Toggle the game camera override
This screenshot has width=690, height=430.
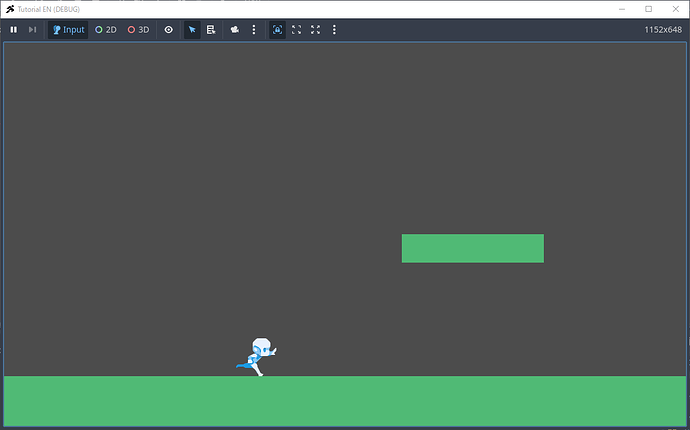coord(234,30)
